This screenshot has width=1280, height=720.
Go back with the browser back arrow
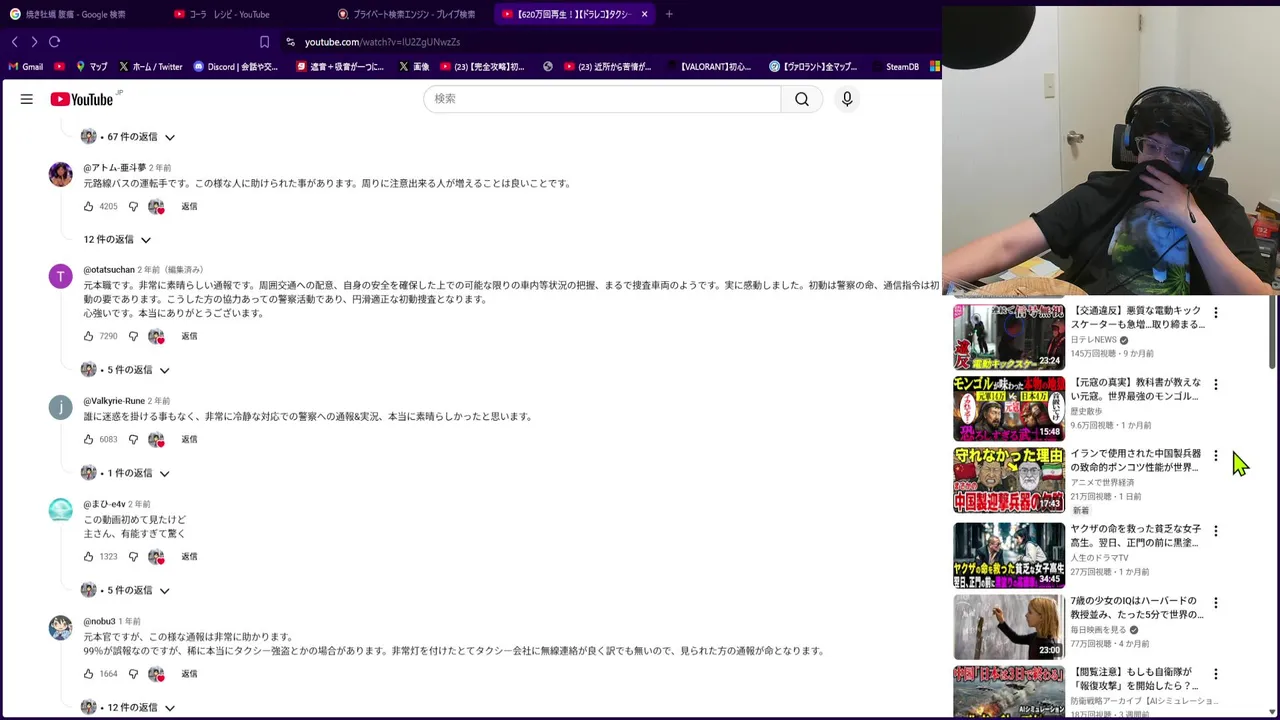(15, 42)
